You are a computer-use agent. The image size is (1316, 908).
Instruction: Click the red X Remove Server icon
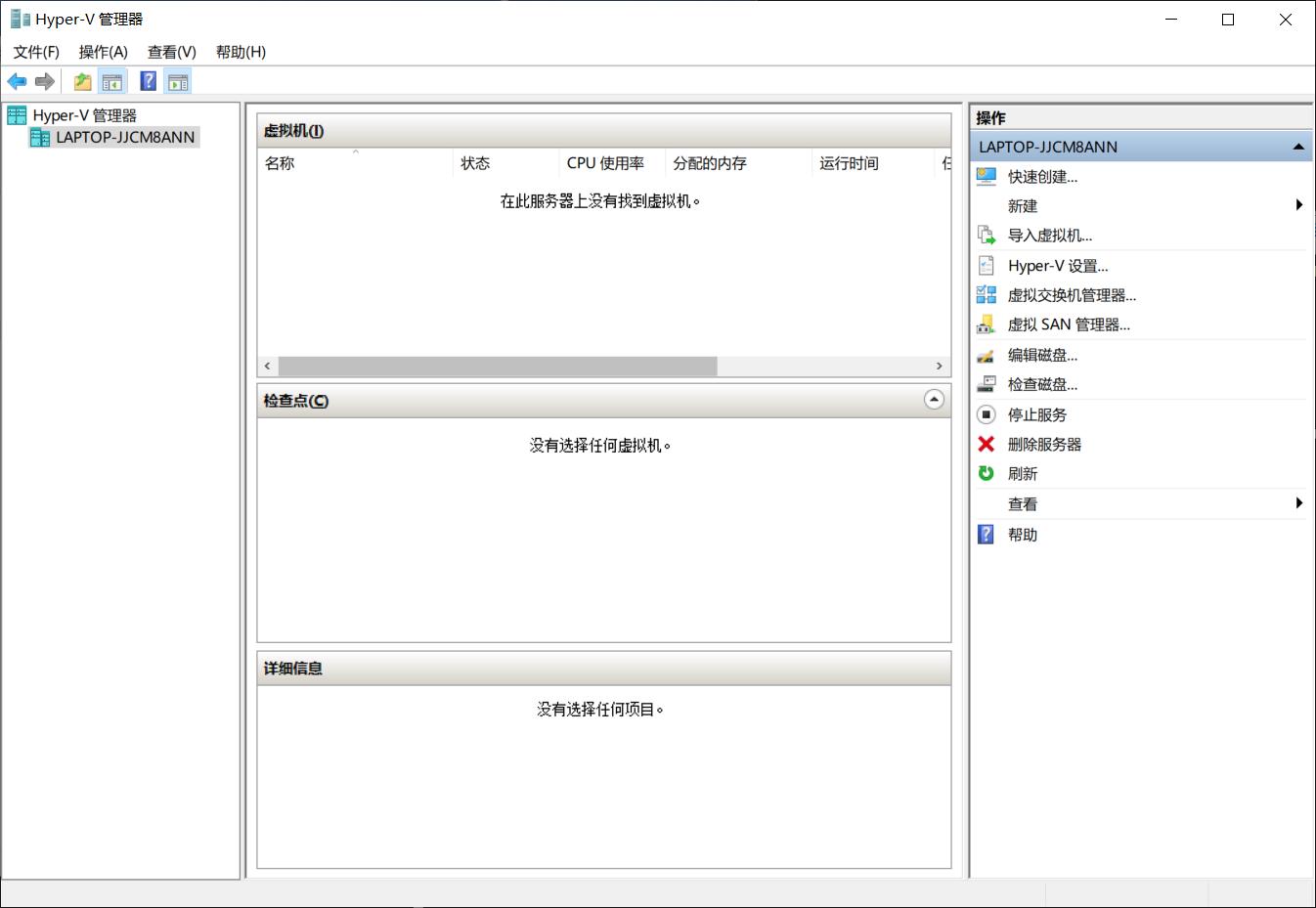987,444
